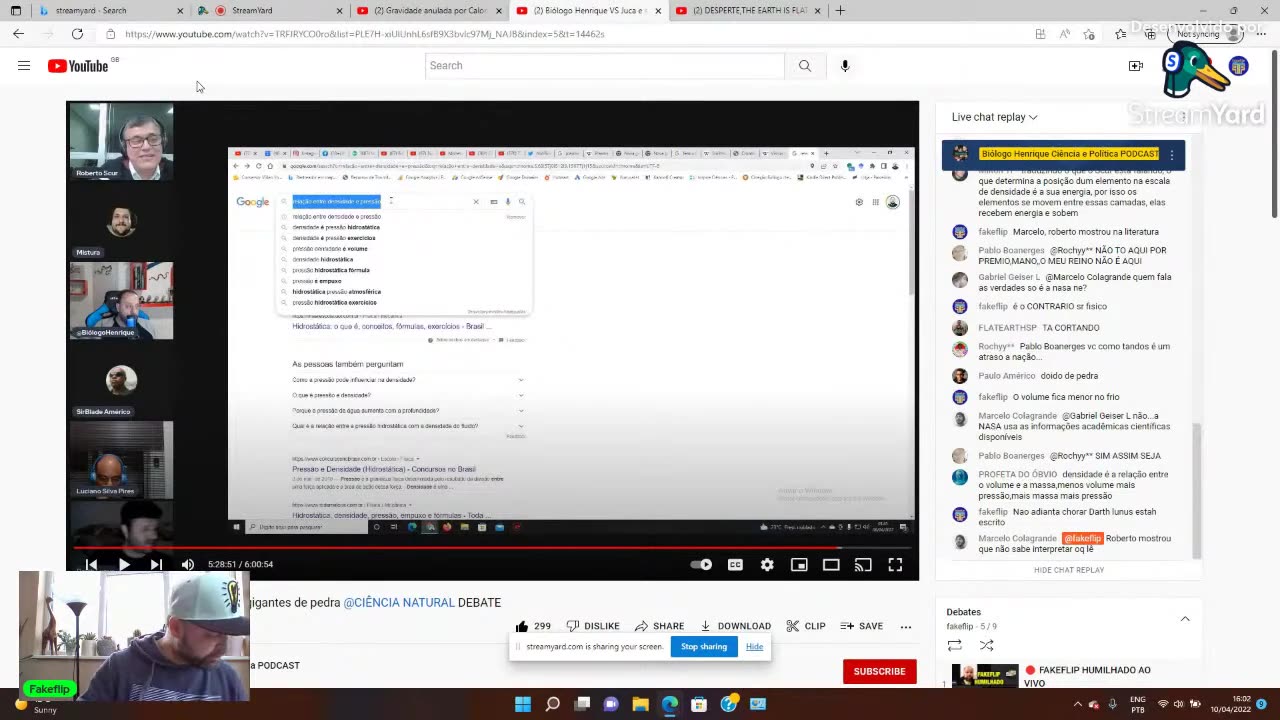
Task: Focus the YouTube Search input field
Action: [605, 66]
